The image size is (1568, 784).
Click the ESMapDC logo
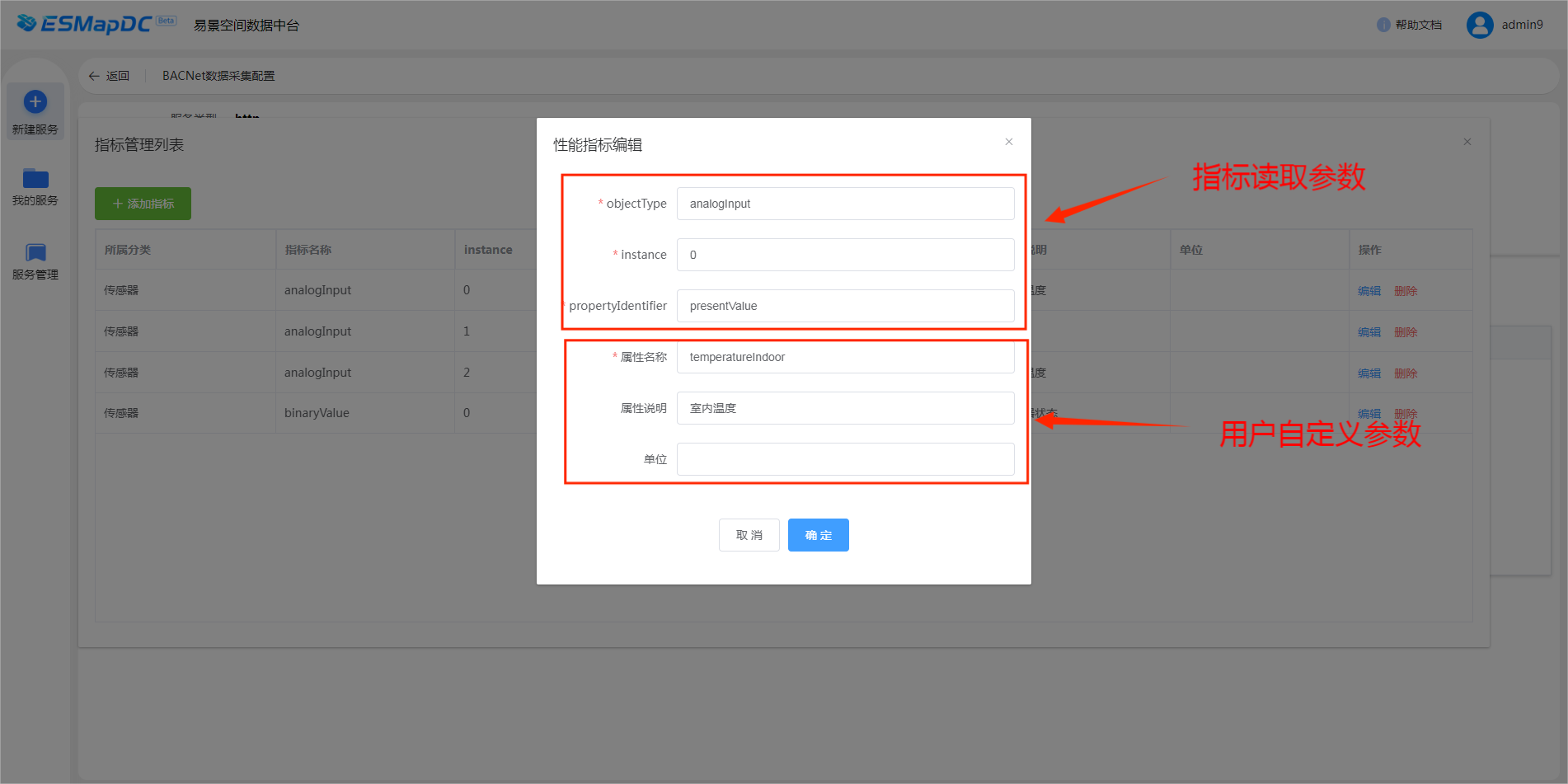tap(96, 24)
